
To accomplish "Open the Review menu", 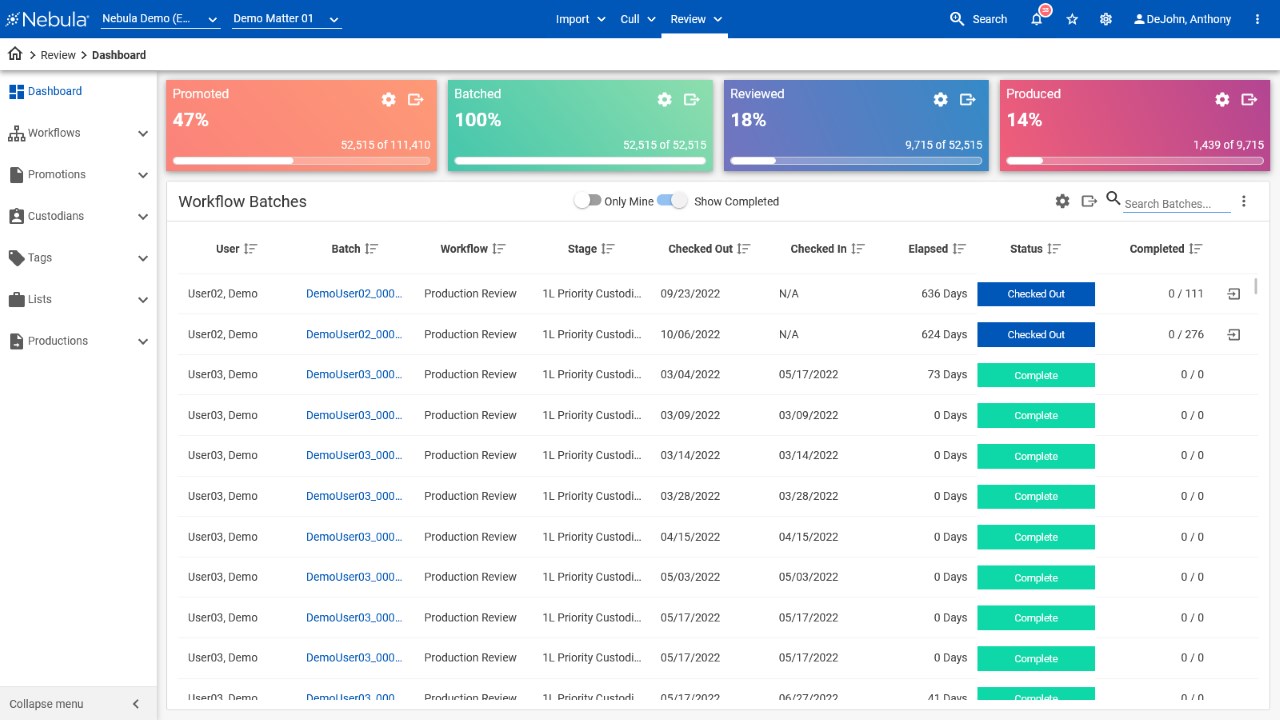I will pyautogui.click(x=696, y=19).
